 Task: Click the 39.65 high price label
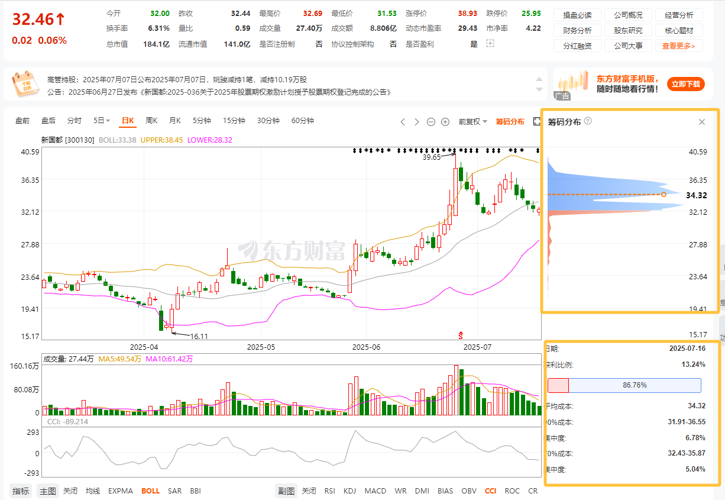pyautogui.click(x=431, y=157)
